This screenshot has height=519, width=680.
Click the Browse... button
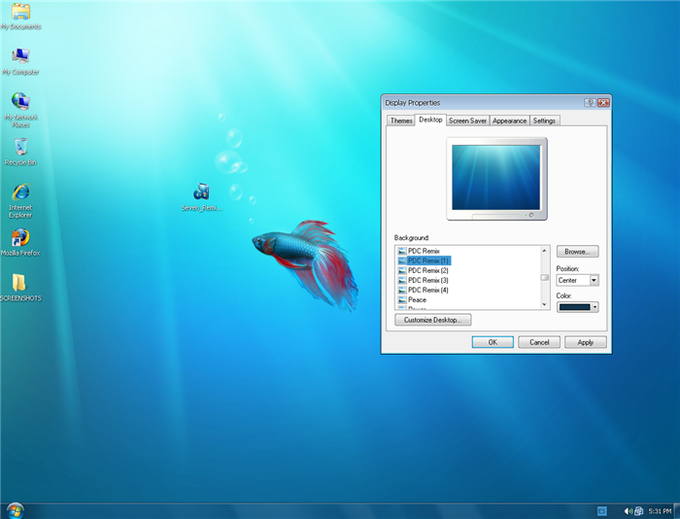point(577,251)
